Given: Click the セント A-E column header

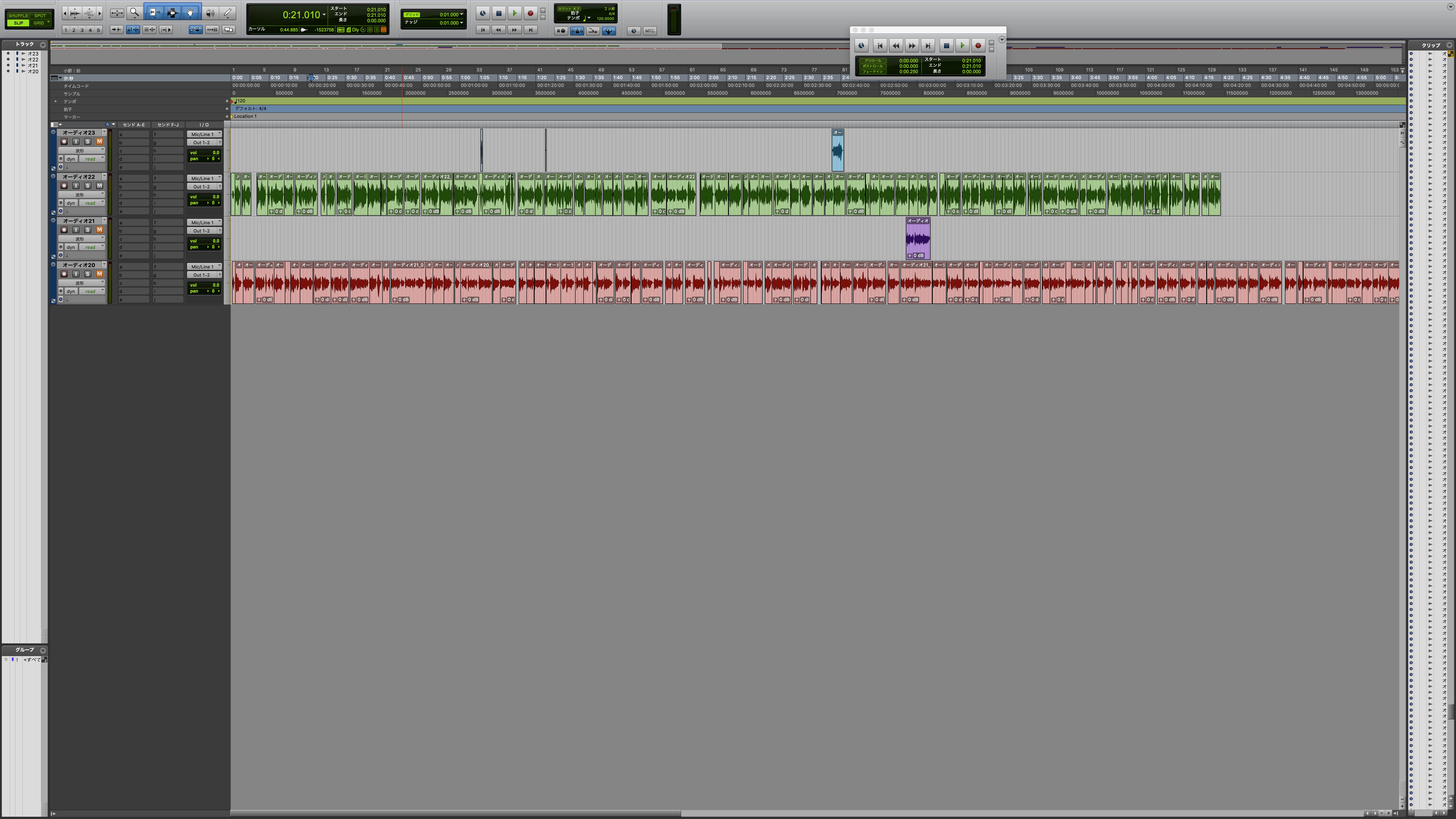Looking at the screenshot, I should click(x=134, y=125).
